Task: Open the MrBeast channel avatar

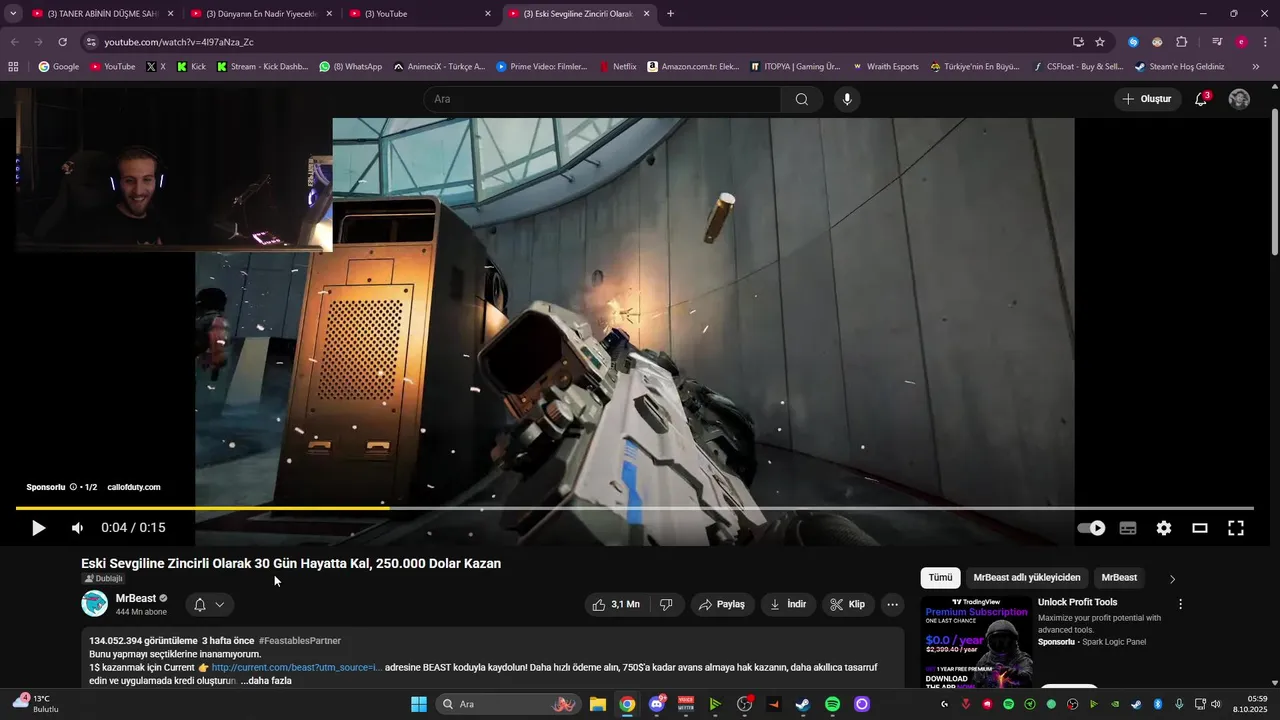Action: tap(94, 604)
